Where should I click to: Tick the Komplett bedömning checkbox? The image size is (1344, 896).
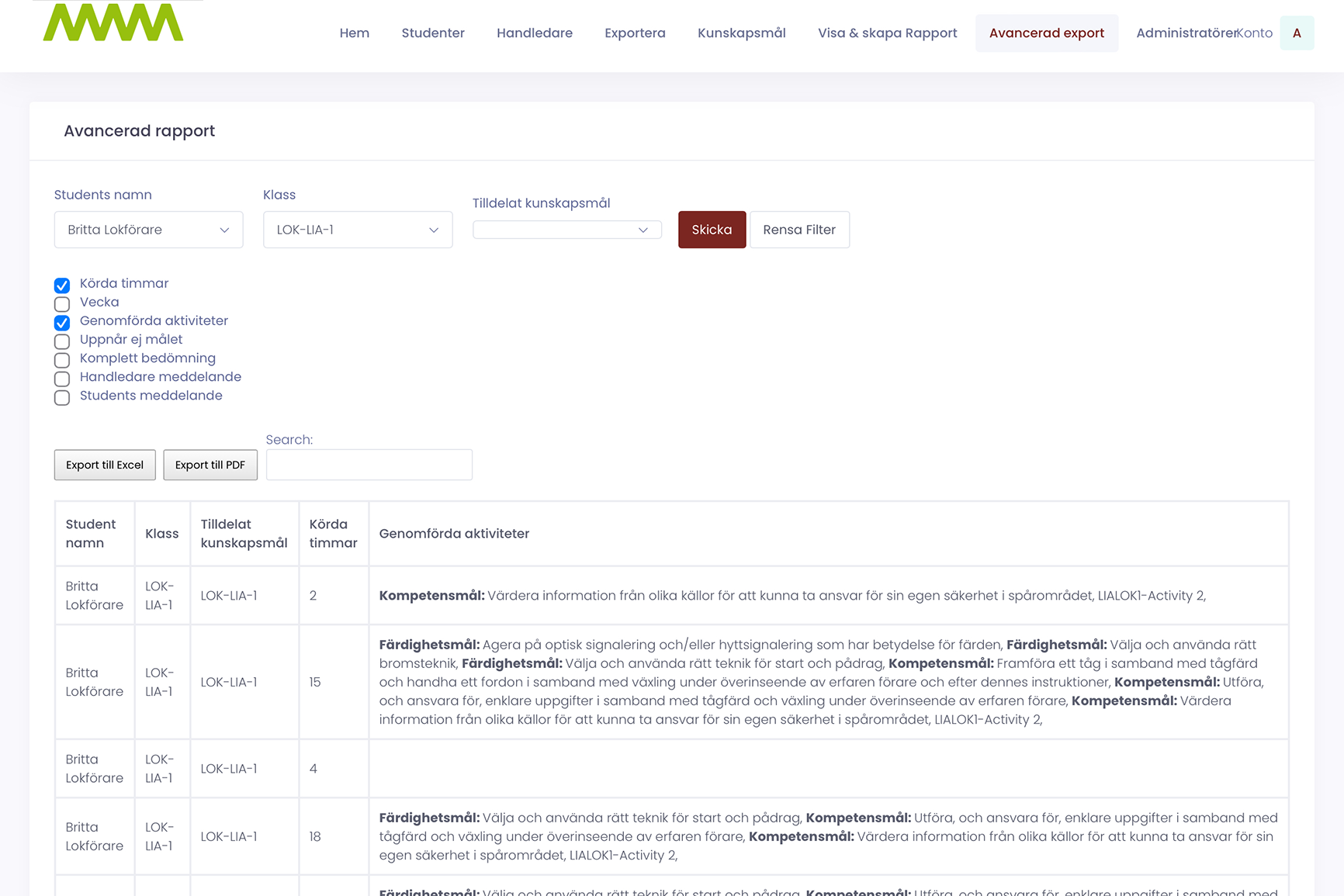(x=62, y=359)
